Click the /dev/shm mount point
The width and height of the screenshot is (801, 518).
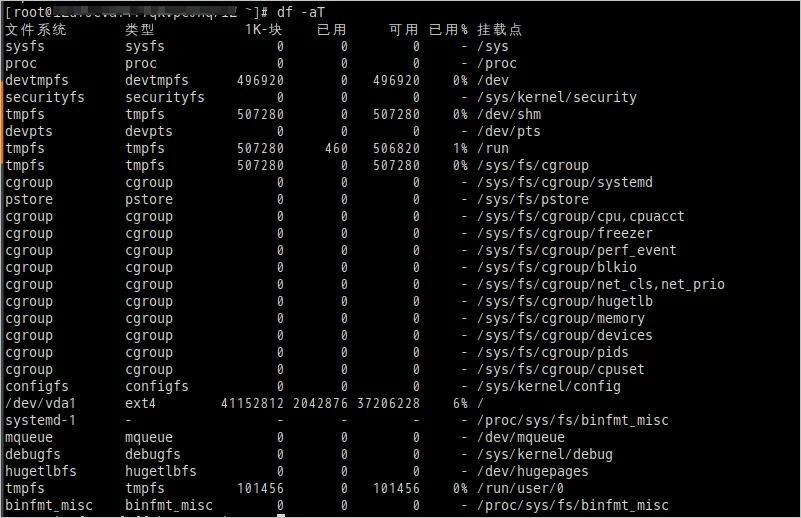(x=509, y=114)
